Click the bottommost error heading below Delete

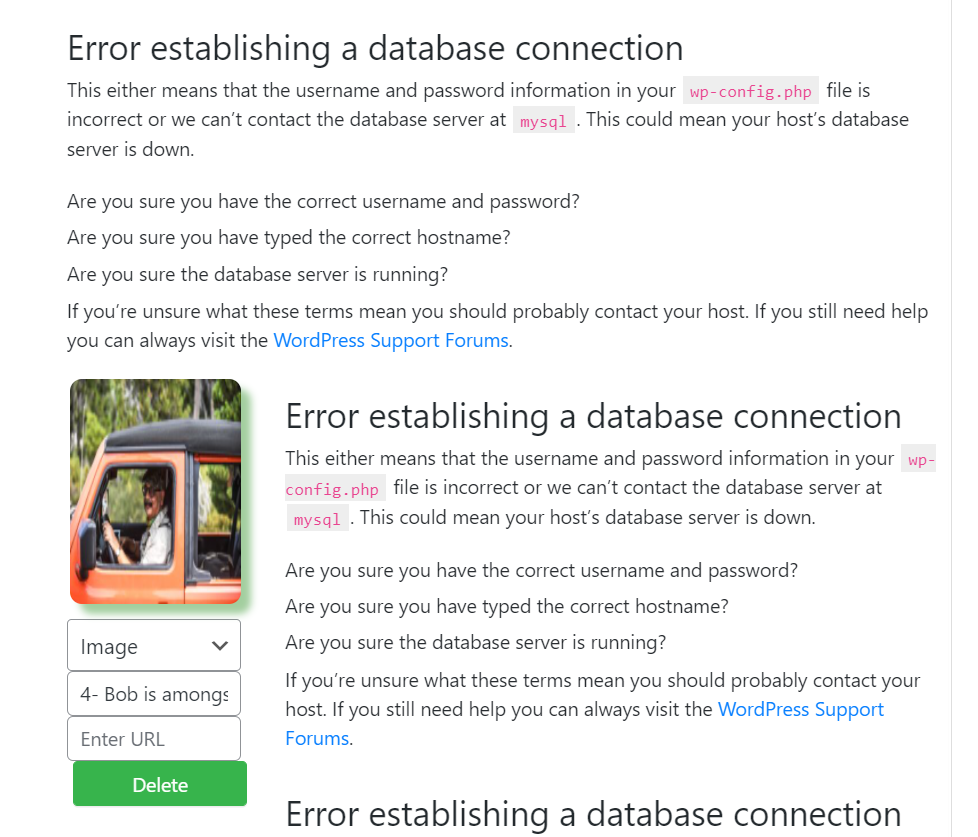coord(593,814)
